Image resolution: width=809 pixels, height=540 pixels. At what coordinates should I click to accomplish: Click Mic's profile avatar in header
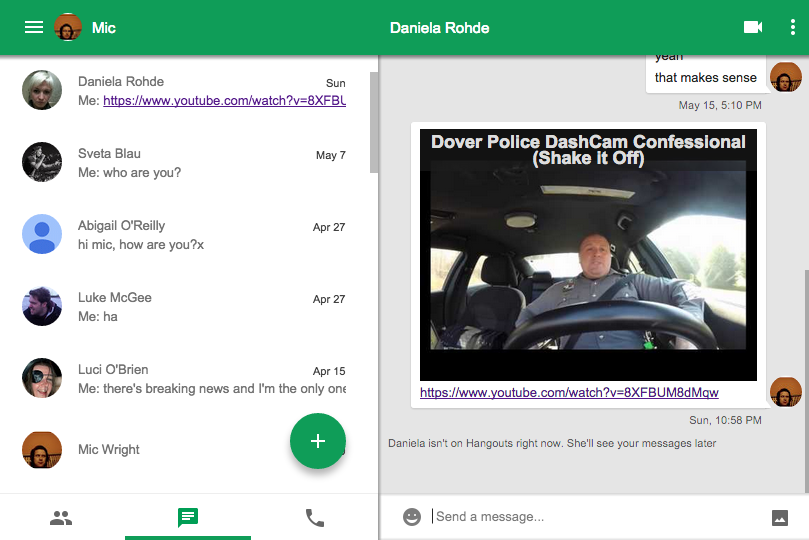click(x=68, y=28)
